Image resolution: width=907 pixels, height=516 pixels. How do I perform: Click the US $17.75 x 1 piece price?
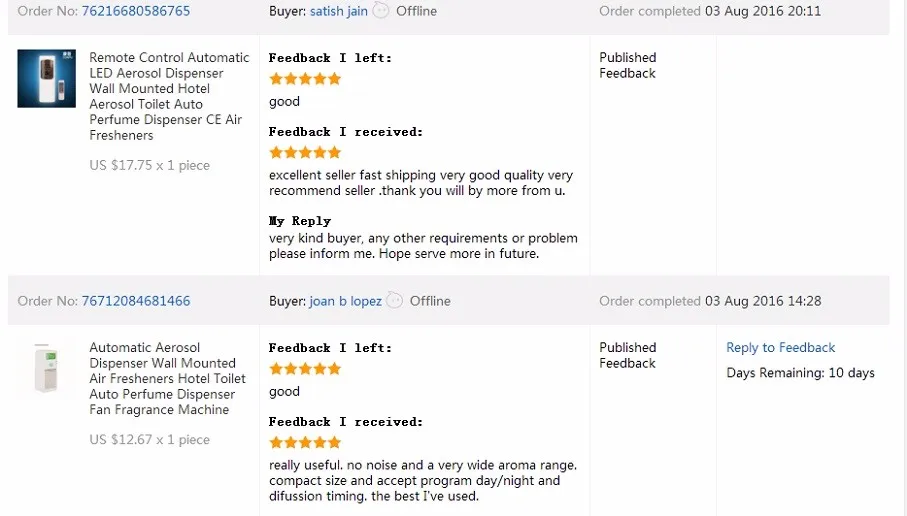[149, 165]
